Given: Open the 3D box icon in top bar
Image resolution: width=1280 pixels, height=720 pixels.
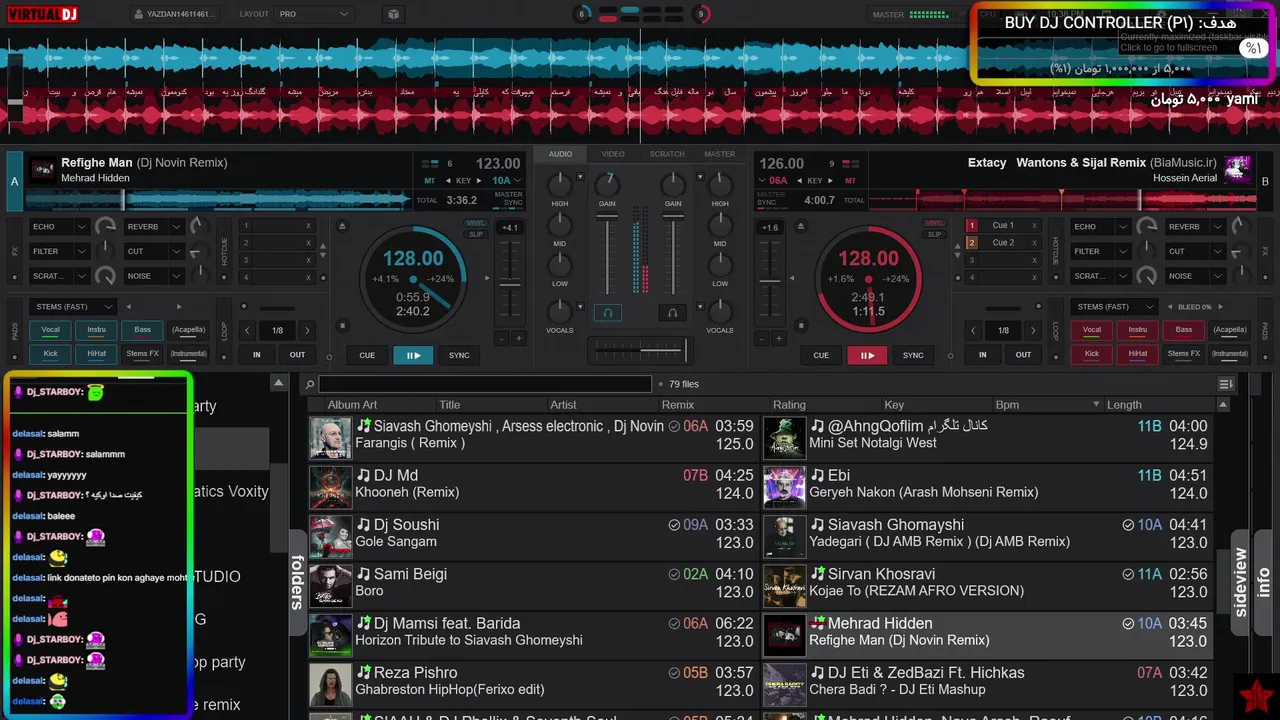Looking at the screenshot, I should [393, 14].
